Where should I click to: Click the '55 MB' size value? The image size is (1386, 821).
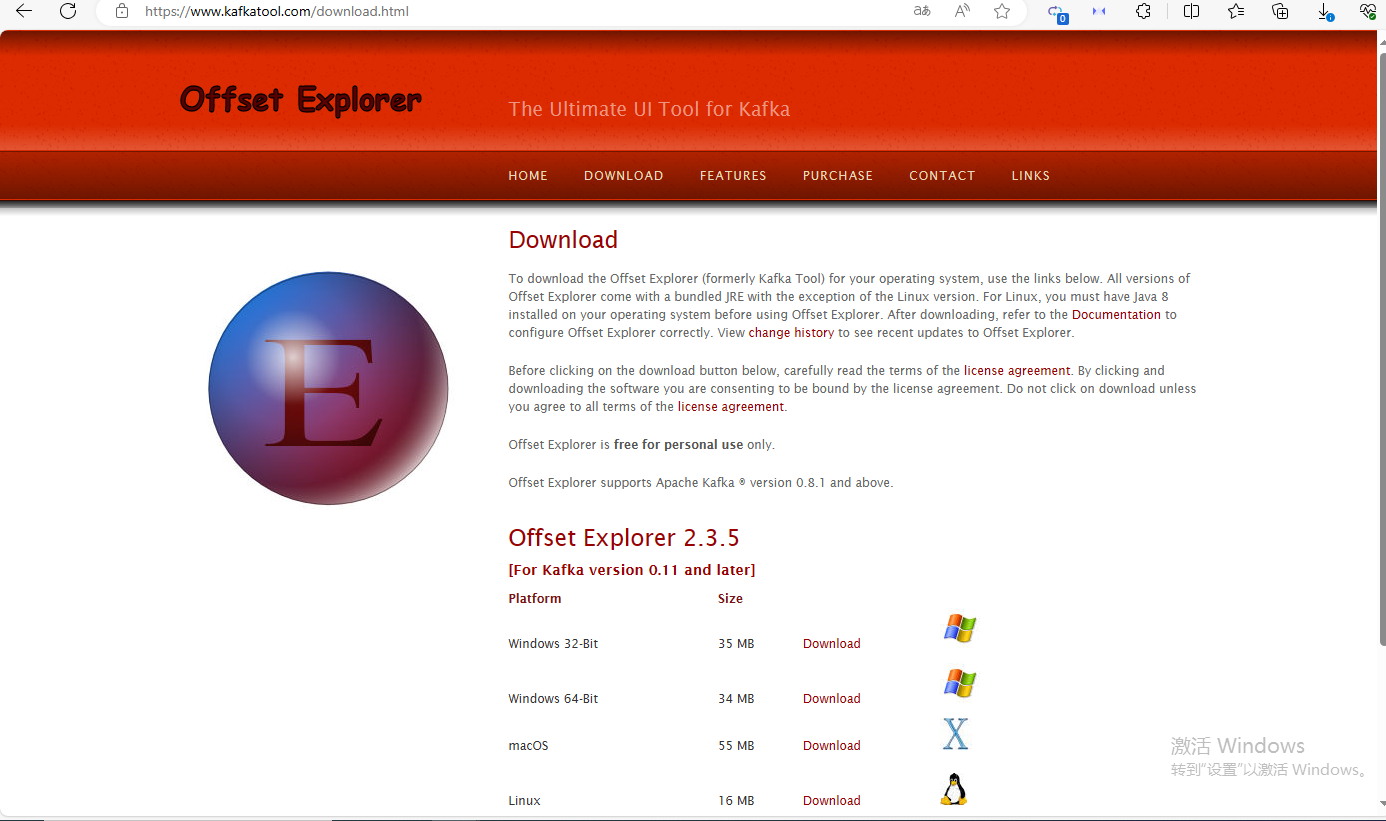click(736, 746)
